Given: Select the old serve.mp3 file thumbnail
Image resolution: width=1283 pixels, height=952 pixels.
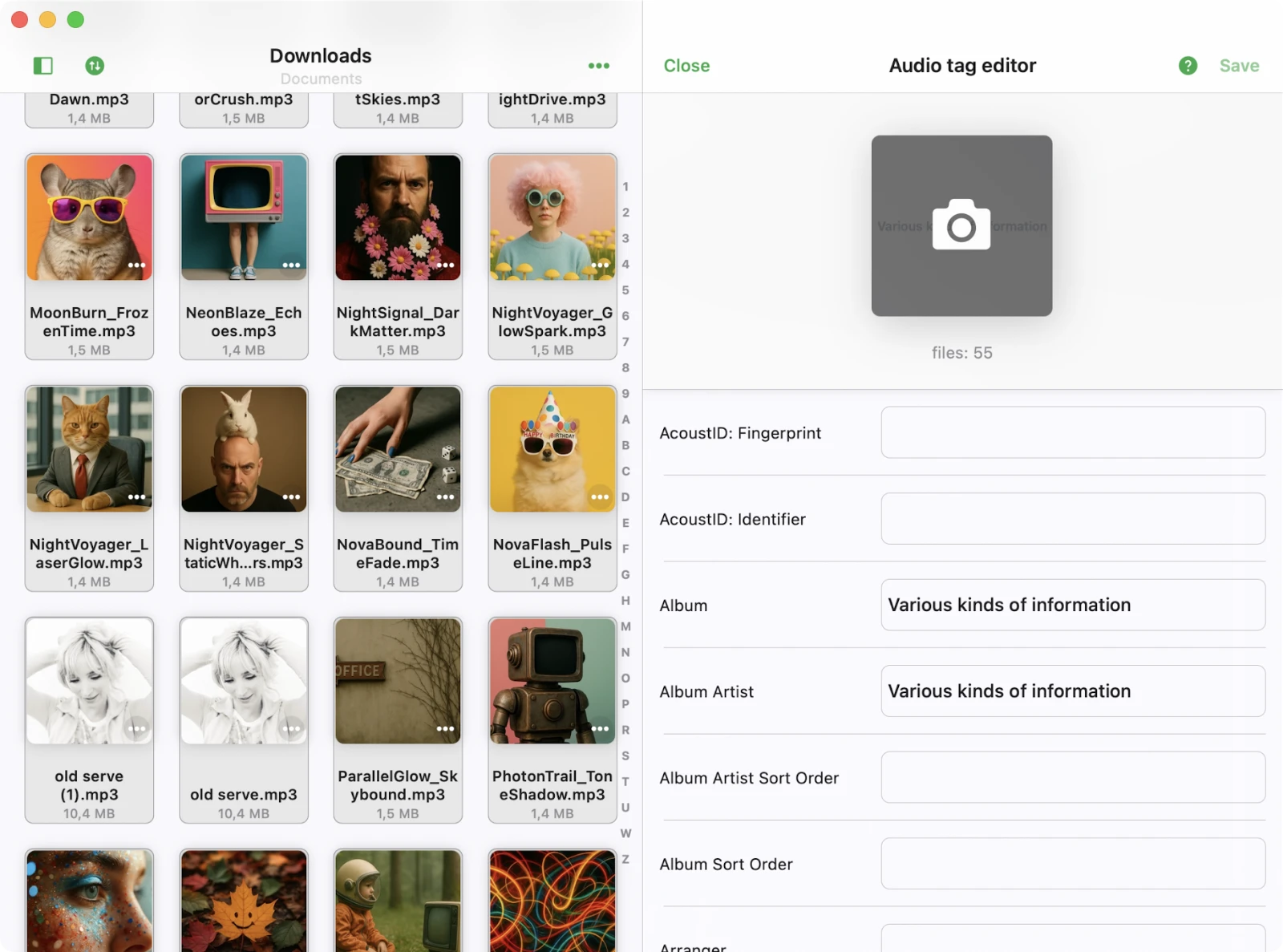Looking at the screenshot, I should 244,681.
